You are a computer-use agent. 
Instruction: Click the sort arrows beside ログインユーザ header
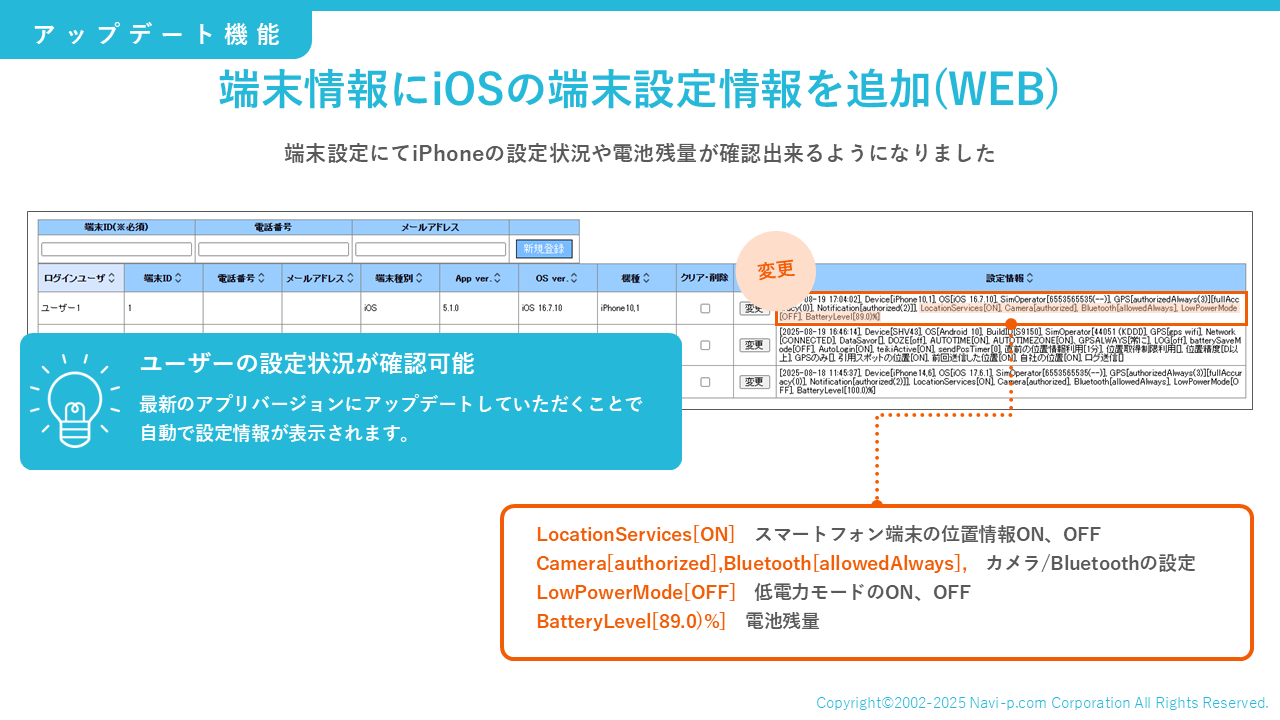[x=112, y=278]
